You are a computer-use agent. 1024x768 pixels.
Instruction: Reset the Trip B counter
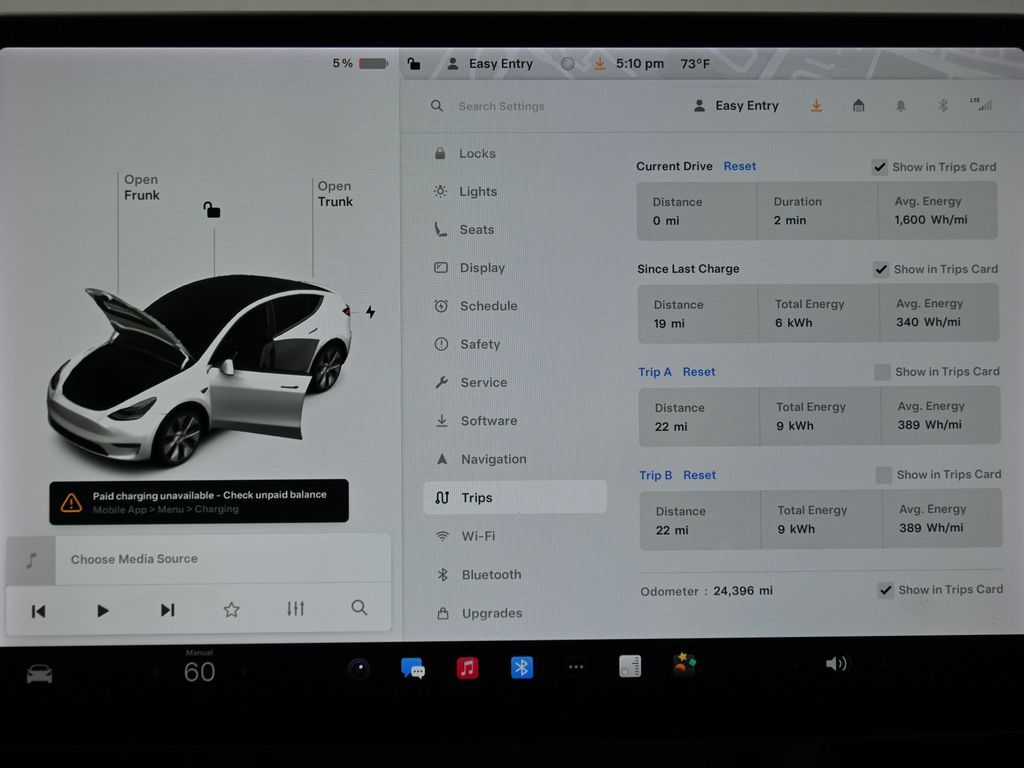[699, 475]
